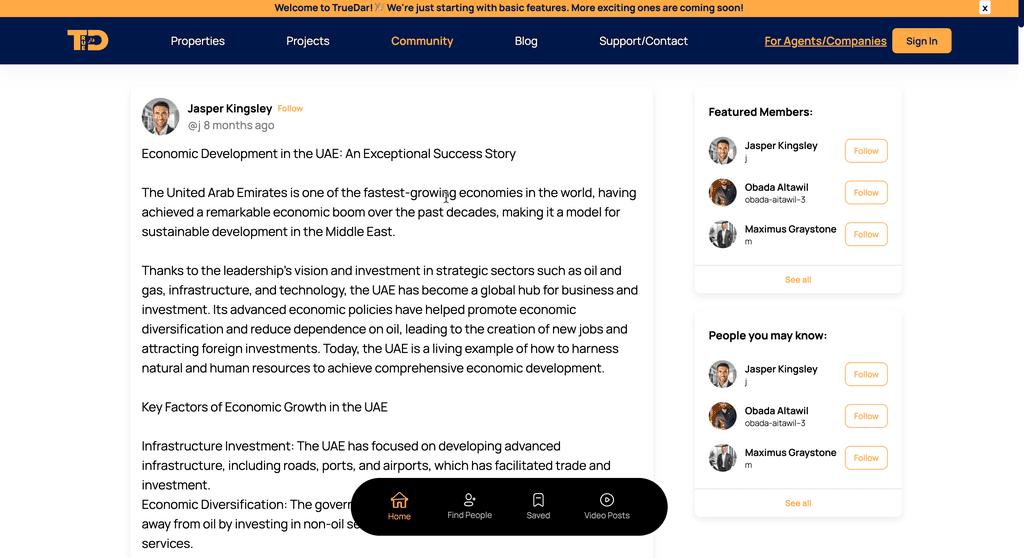
Task: Click Jasper Kingsley's avatar in Featured Members
Action: click(722, 151)
